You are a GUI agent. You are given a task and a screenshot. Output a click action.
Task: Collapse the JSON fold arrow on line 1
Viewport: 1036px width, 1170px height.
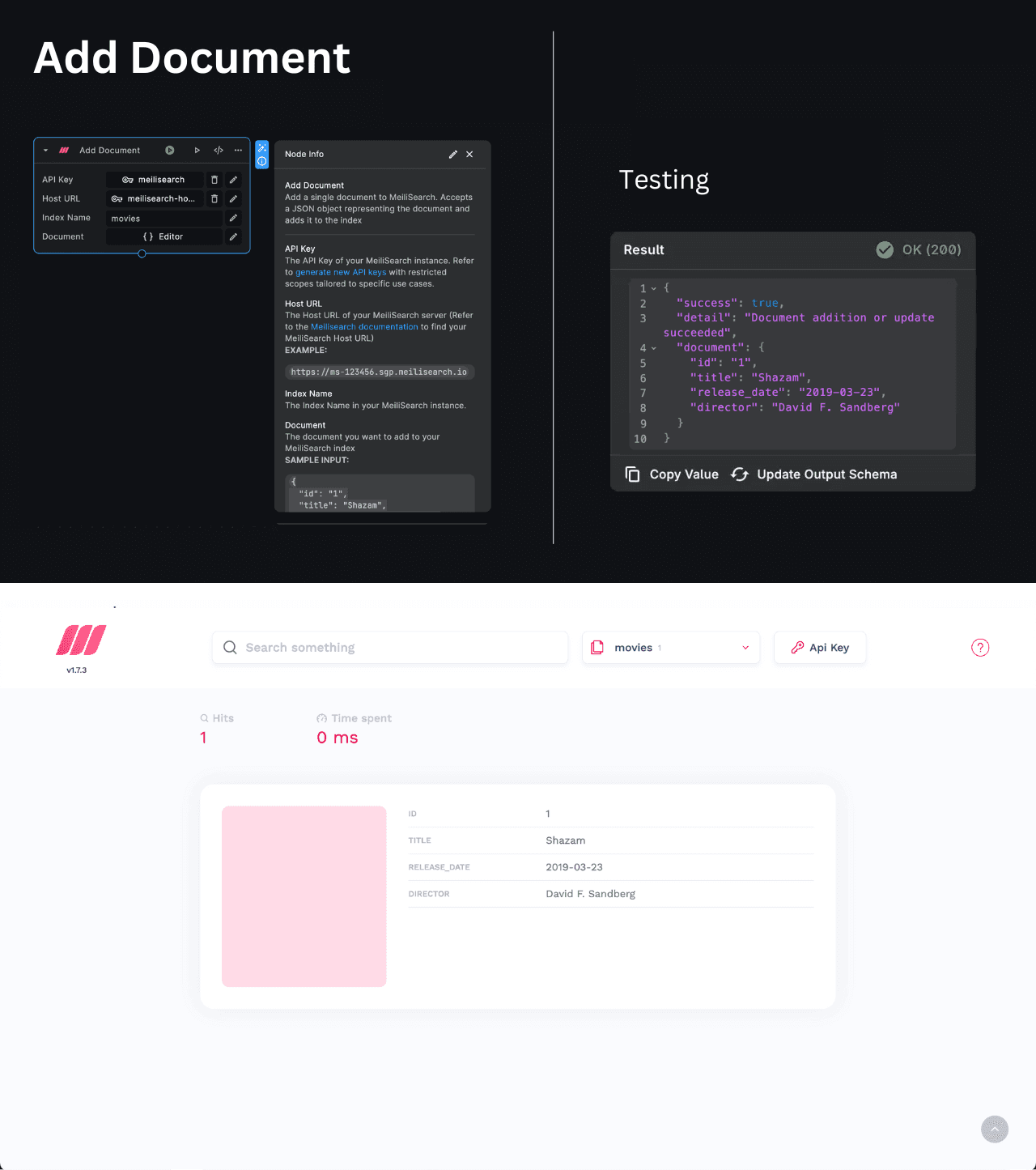pyautogui.click(x=654, y=288)
